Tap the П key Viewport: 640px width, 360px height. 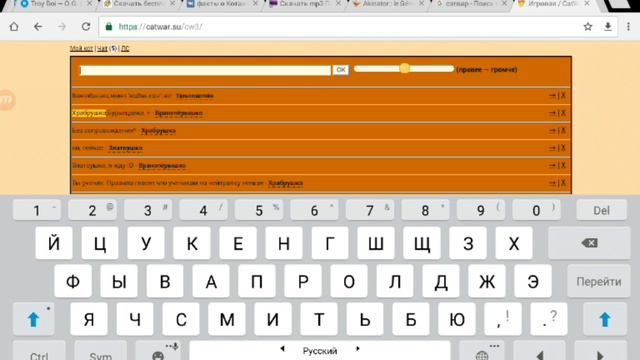coord(257,281)
